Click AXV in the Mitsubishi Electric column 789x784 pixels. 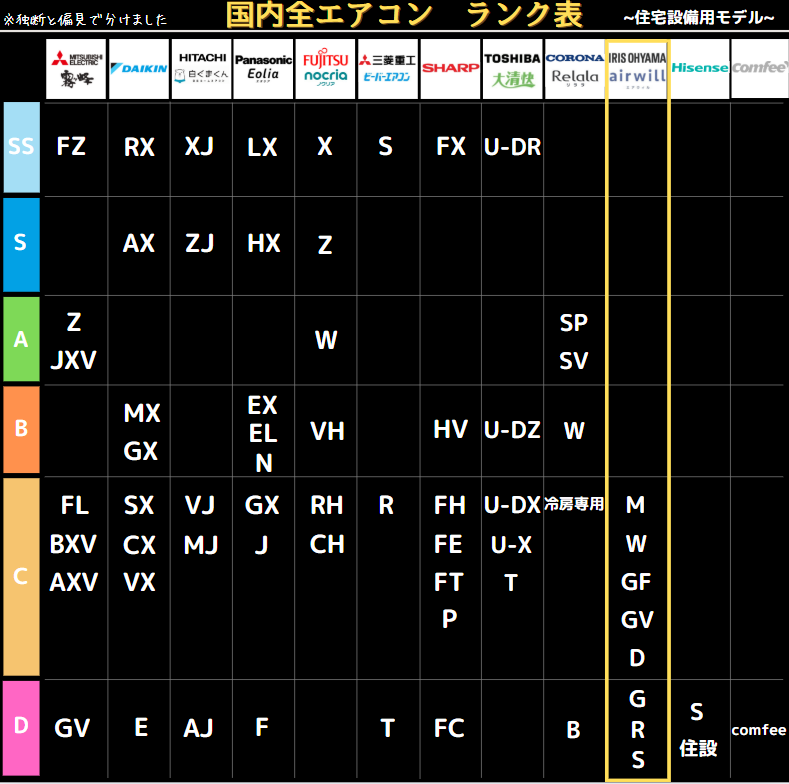[x=73, y=582]
